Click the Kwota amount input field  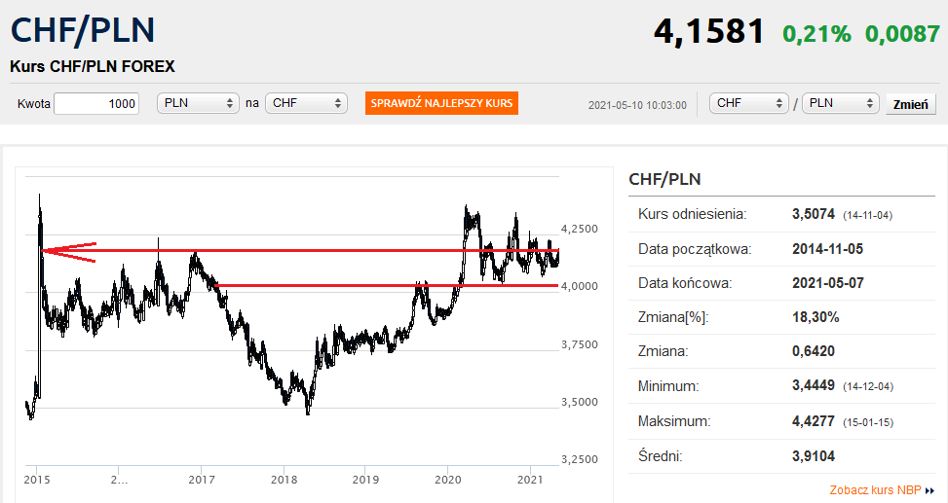point(96,104)
